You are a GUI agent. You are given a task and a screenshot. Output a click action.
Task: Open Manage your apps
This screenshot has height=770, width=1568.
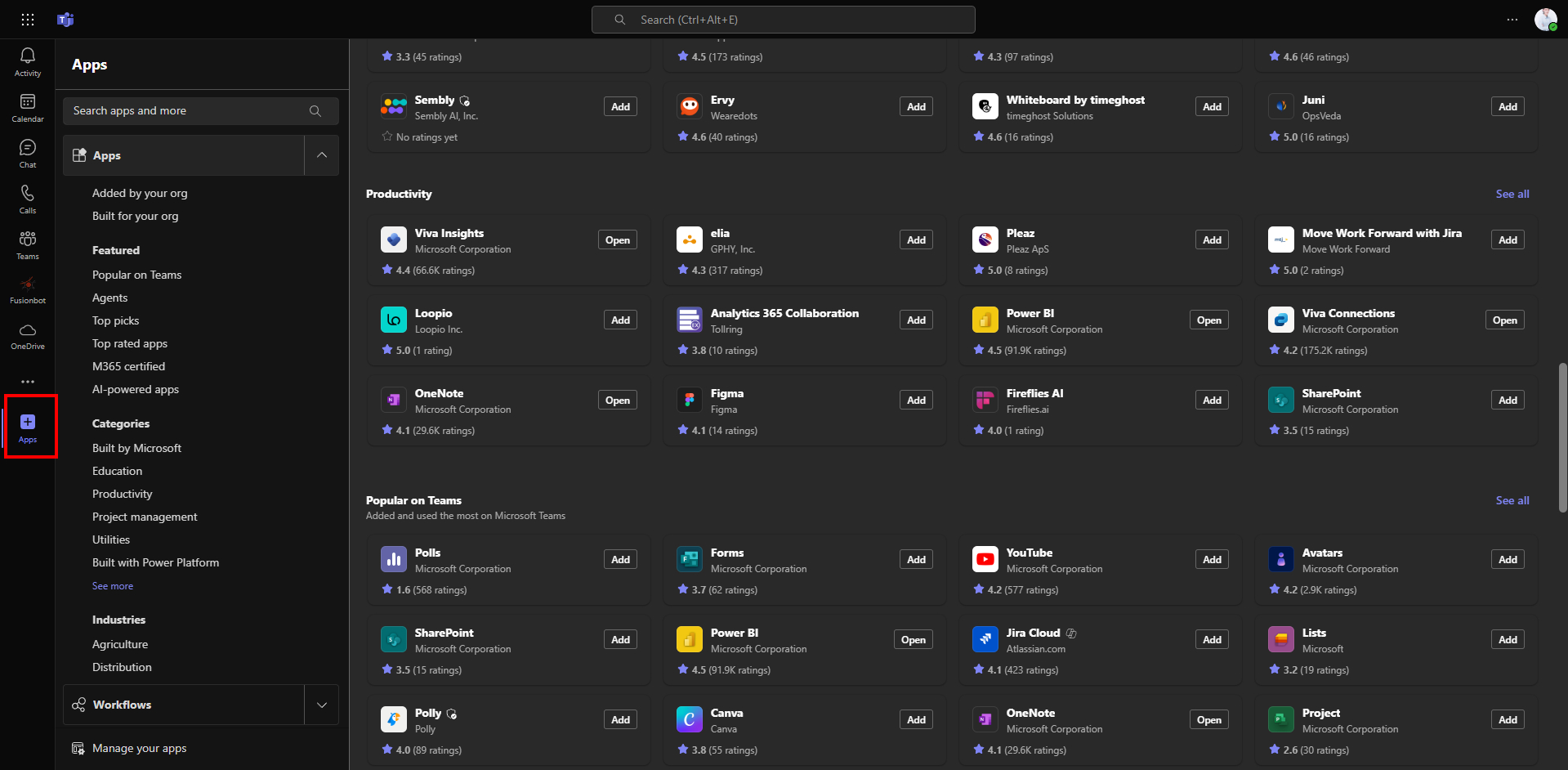[x=139, y=749]
